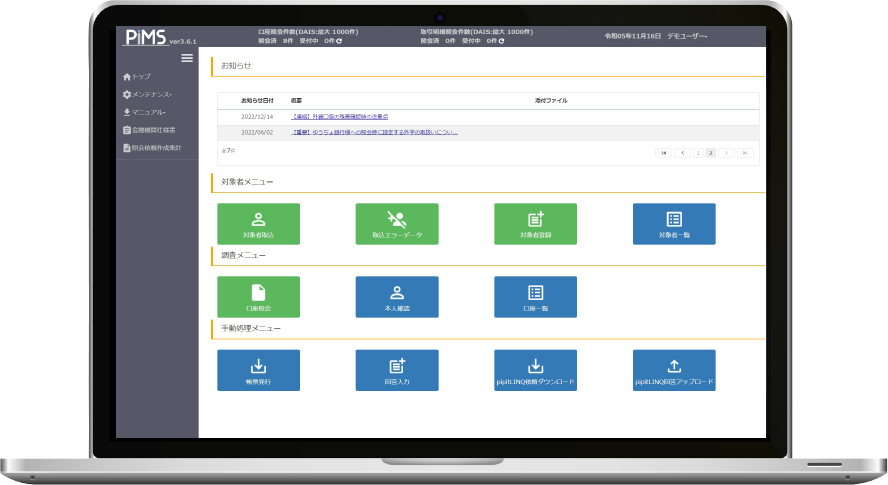Viewport: 888px width, 485px height.
Task: Open the 対象者取込 green tile
Action: click(258, 224)
